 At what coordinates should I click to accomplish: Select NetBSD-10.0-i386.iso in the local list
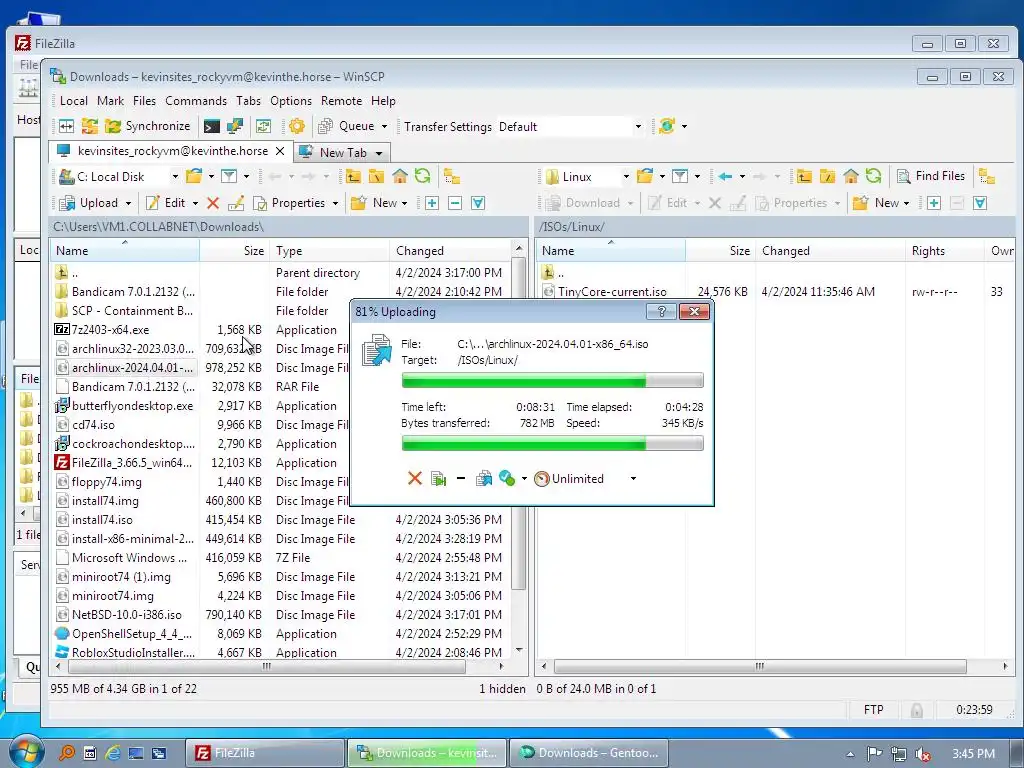[119, 615]
